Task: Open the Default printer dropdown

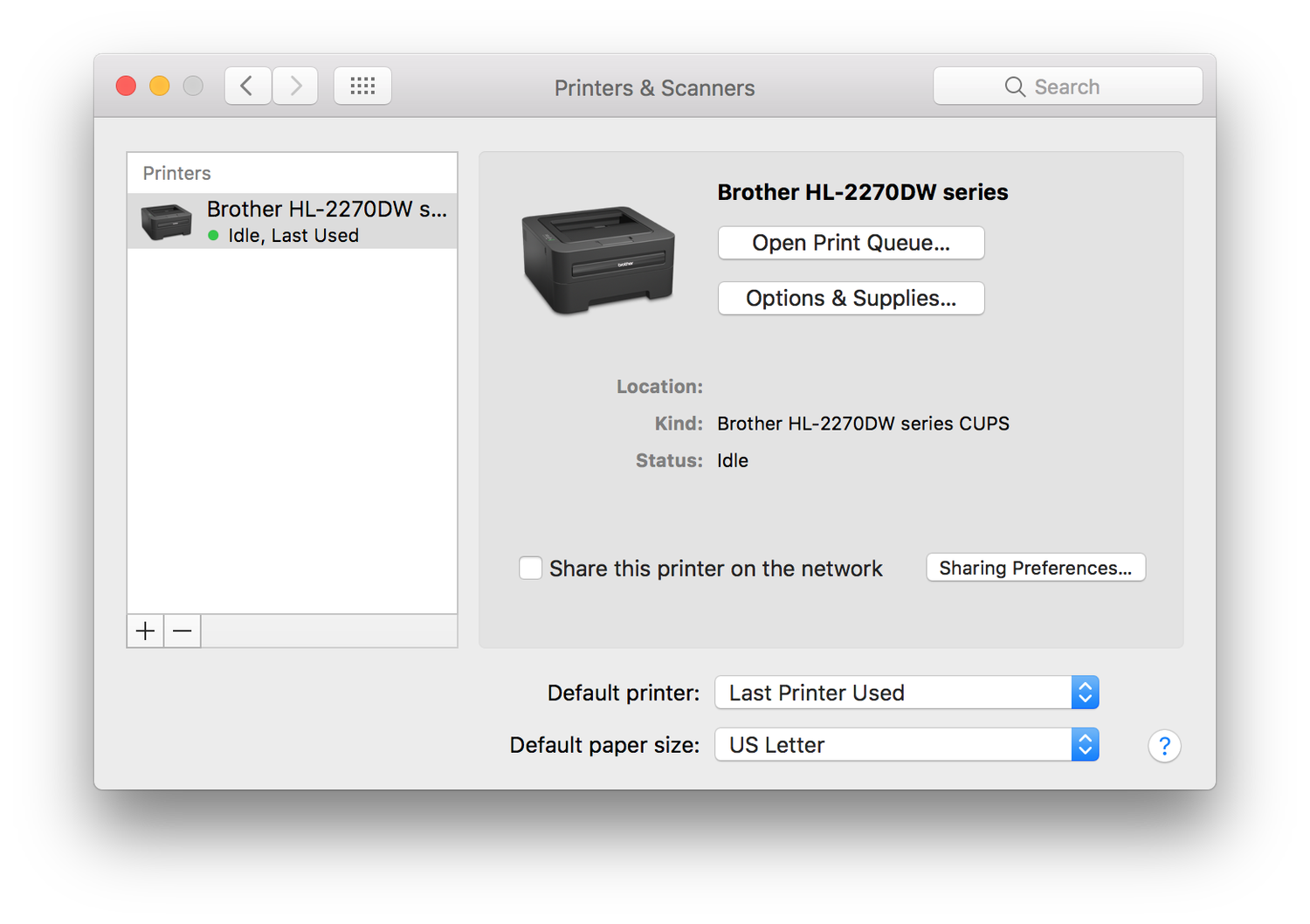Action: 907,693
